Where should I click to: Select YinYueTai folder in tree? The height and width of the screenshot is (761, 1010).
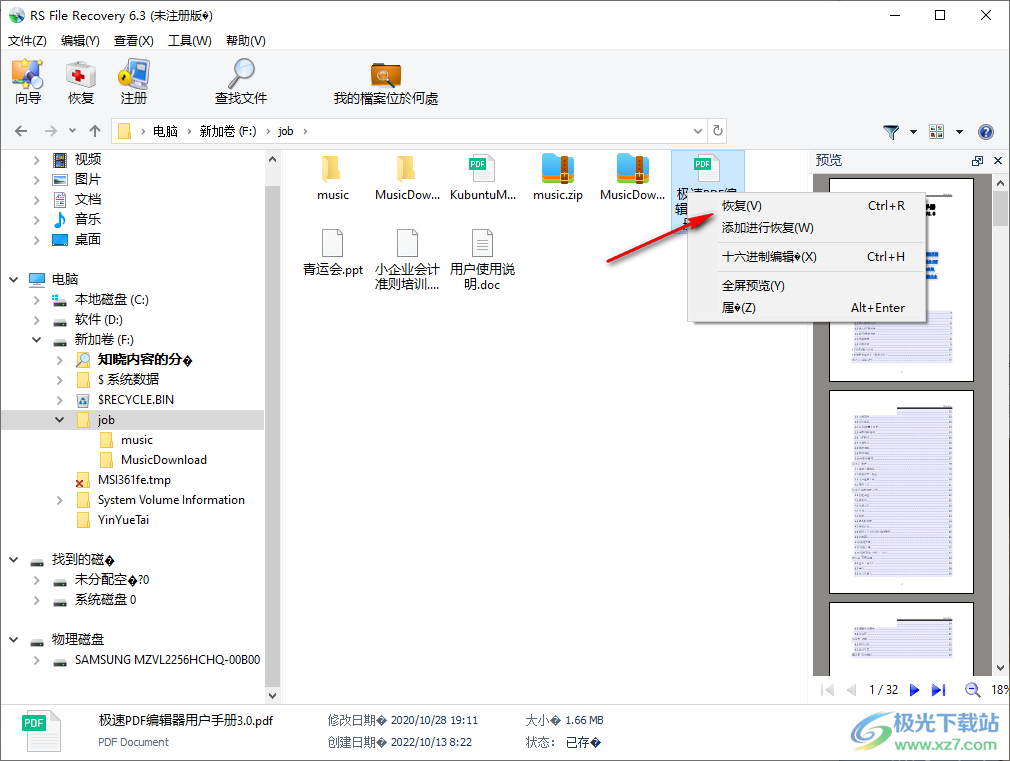[123, 520]
